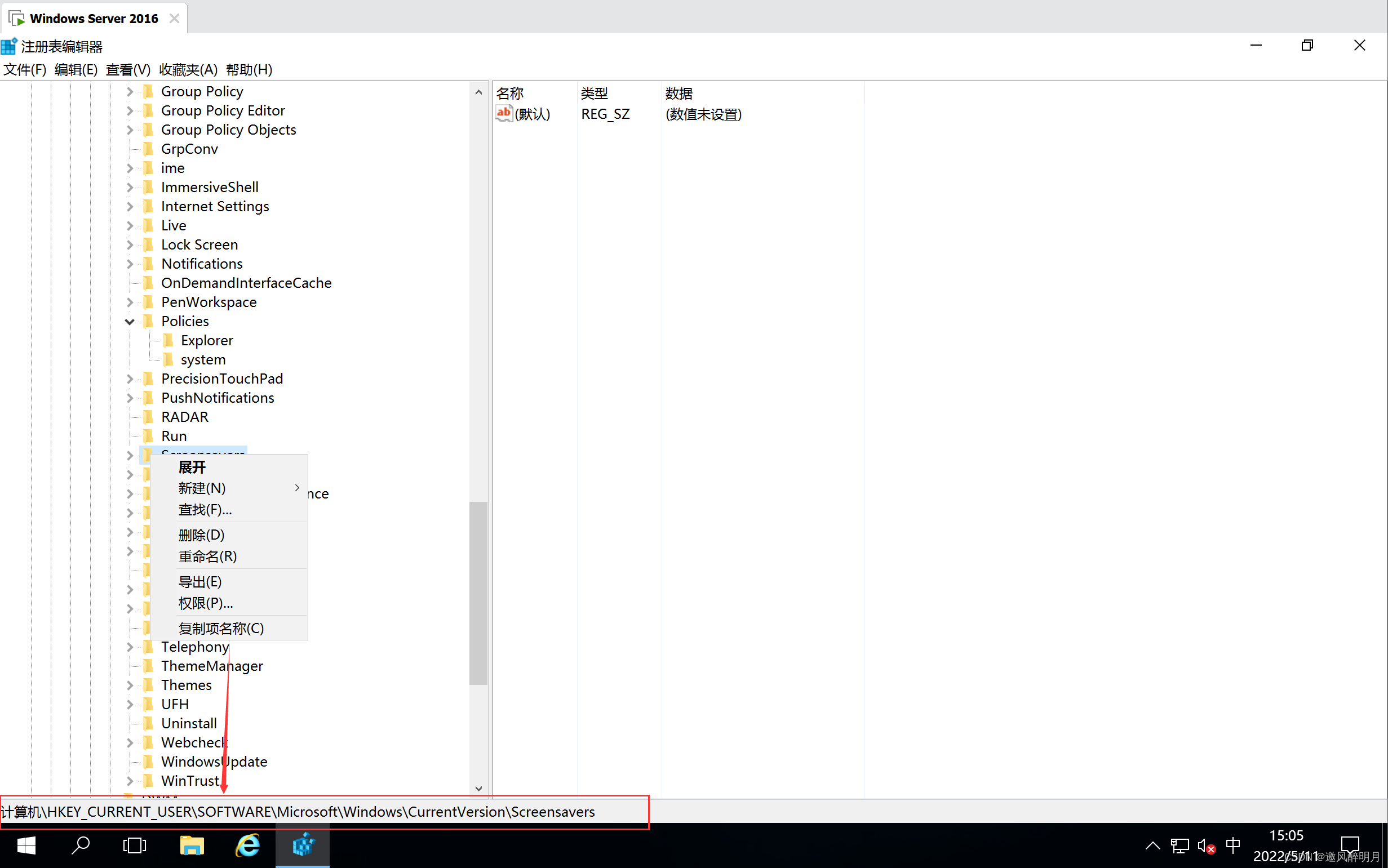Click the WindowsUpdate folder icon

(x=148, y=762)
